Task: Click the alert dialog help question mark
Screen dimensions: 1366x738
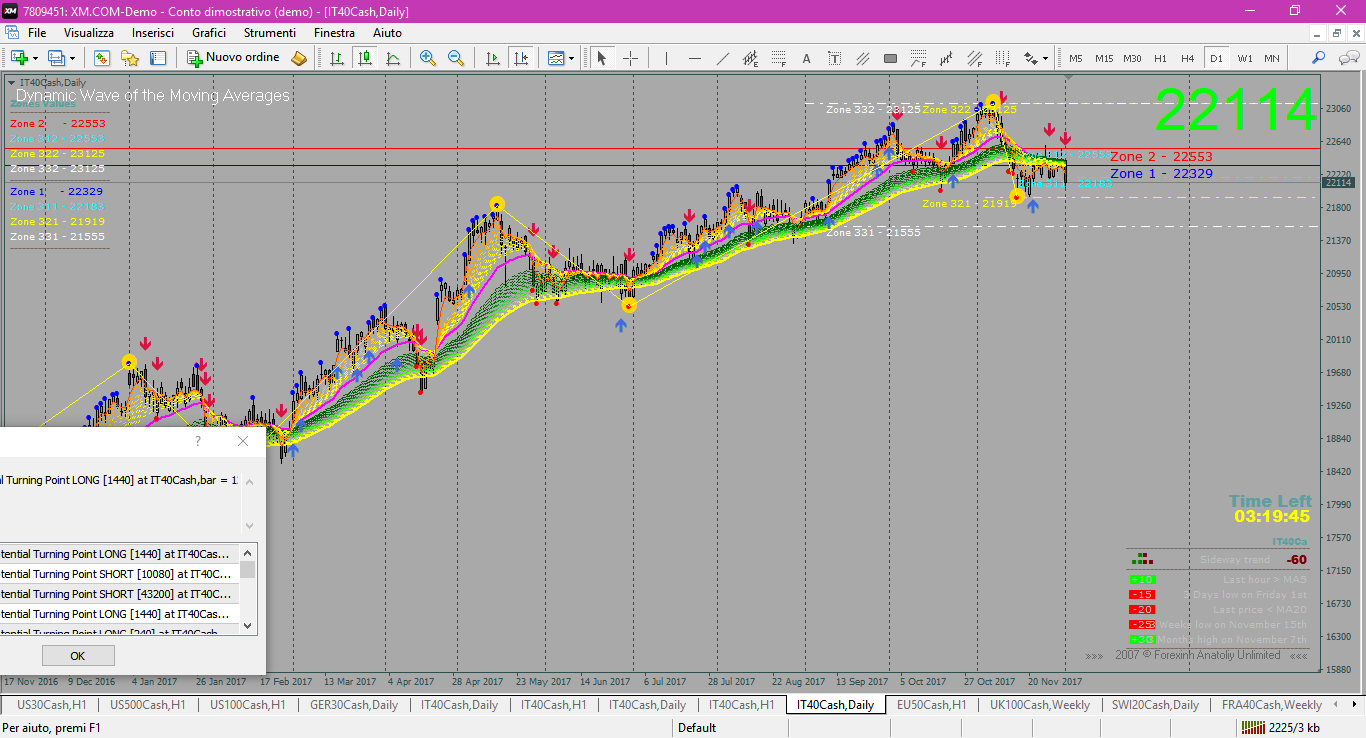Action: point(198,441)
